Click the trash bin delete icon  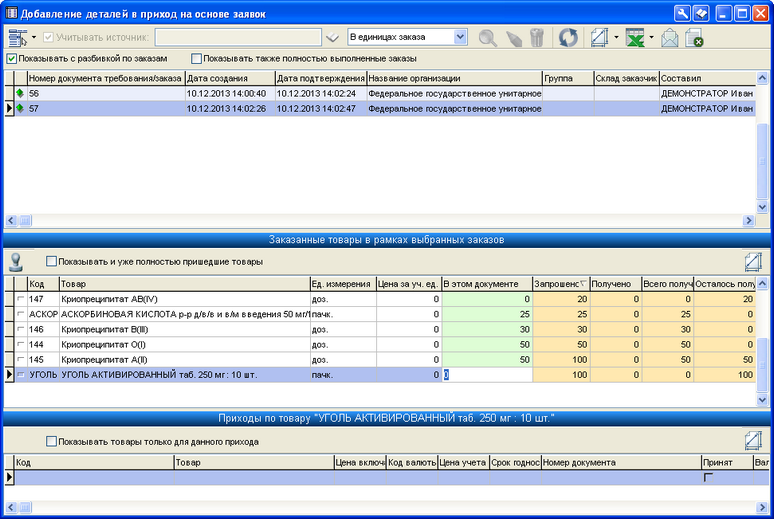tap(537, 38)
